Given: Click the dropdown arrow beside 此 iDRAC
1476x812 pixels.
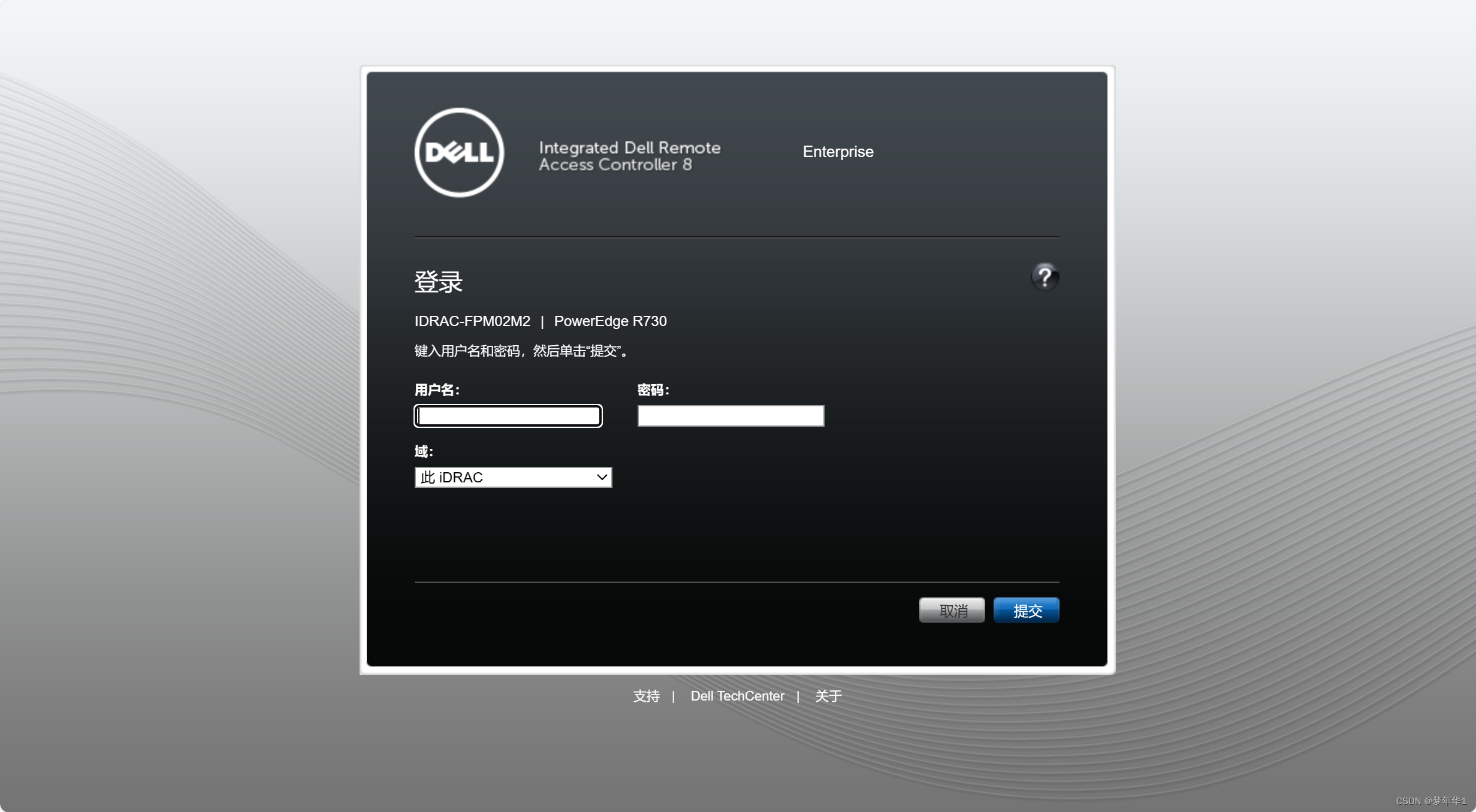Looking at the screenshot, I should point(601,476).
